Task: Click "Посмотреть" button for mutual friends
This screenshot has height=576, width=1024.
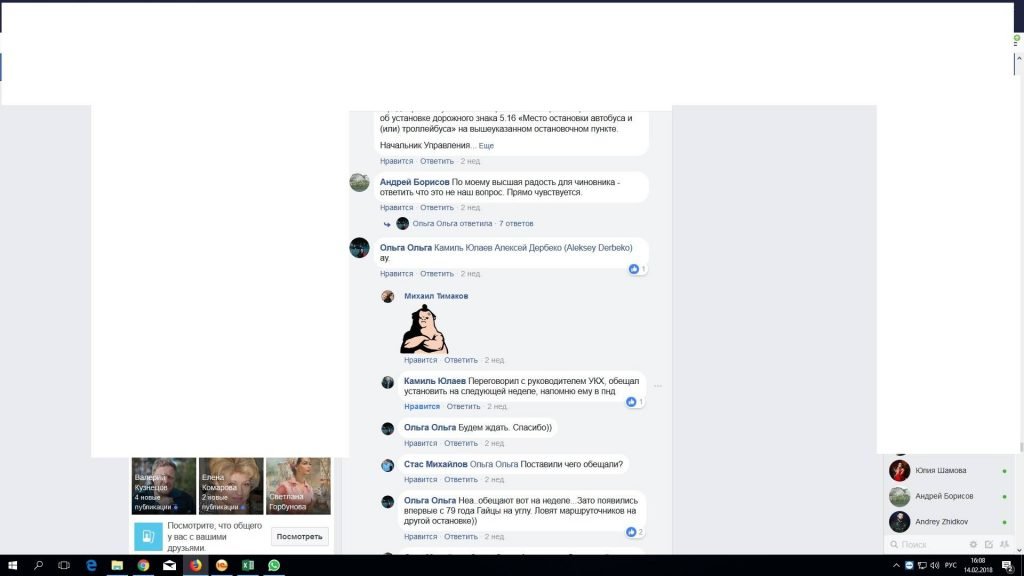Action: coord(299,536)
